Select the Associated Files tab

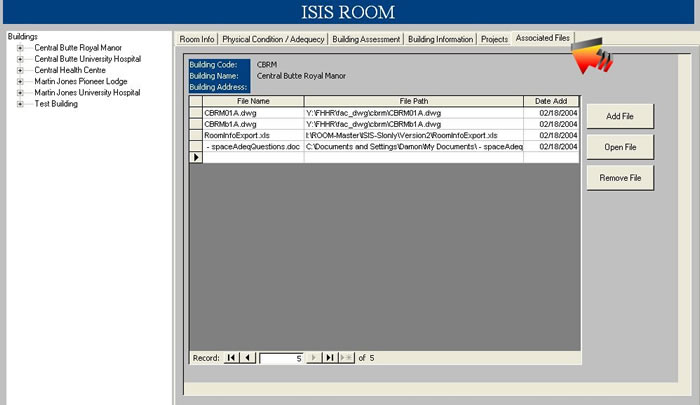(542, 38)
